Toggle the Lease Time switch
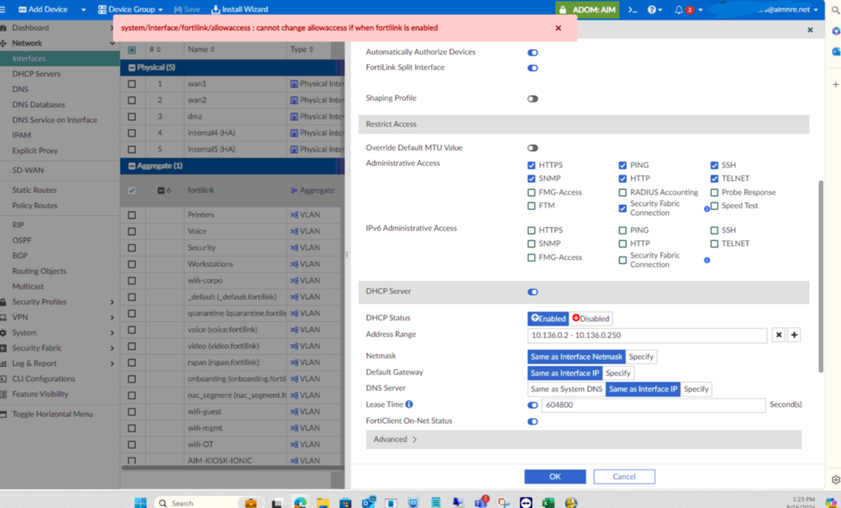 [x=533, y=406]
